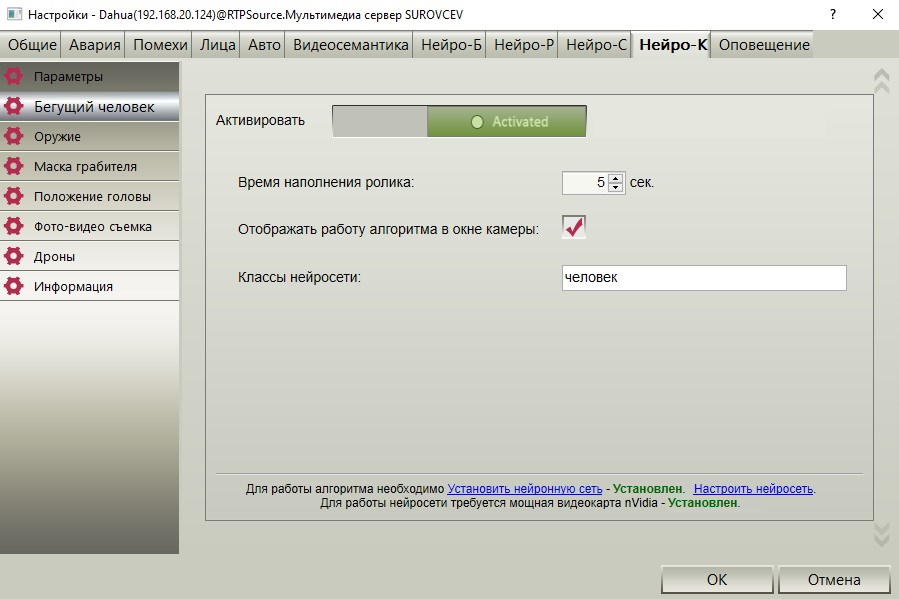Switch to the Нейро-Р tab

pos(524,45)
